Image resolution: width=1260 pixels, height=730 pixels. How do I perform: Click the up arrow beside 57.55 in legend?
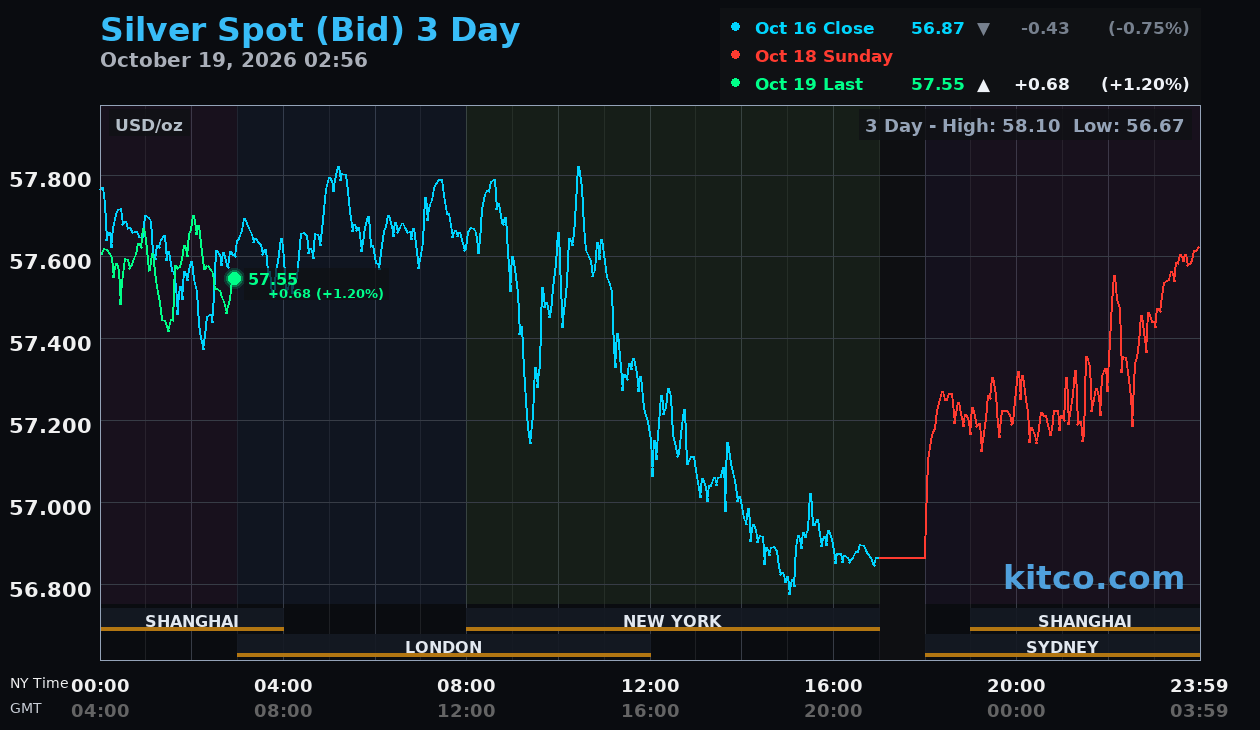[983, 84]
